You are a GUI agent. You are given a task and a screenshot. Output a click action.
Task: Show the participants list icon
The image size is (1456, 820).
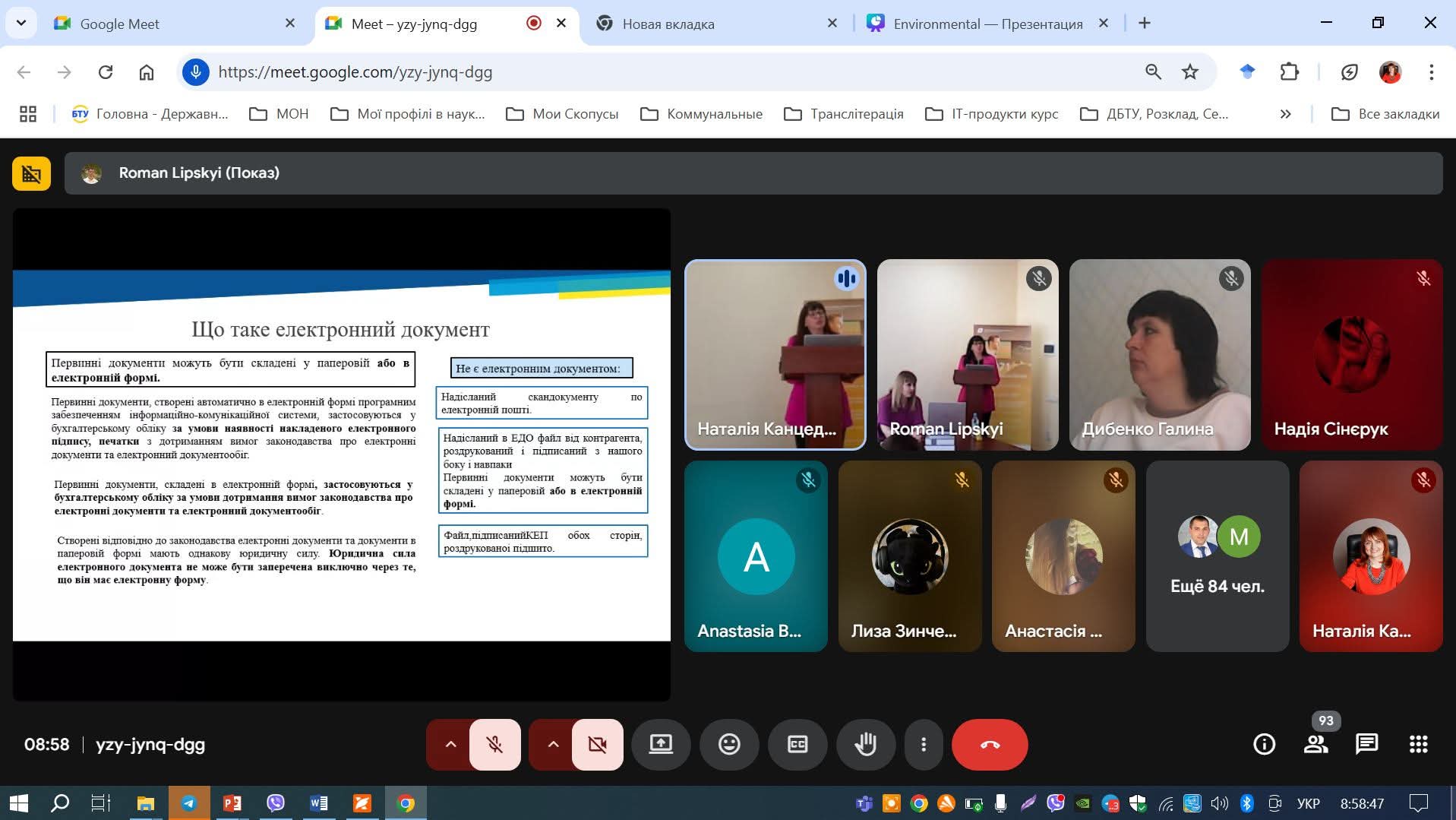pyautogui.click(x=1315, y=745)
